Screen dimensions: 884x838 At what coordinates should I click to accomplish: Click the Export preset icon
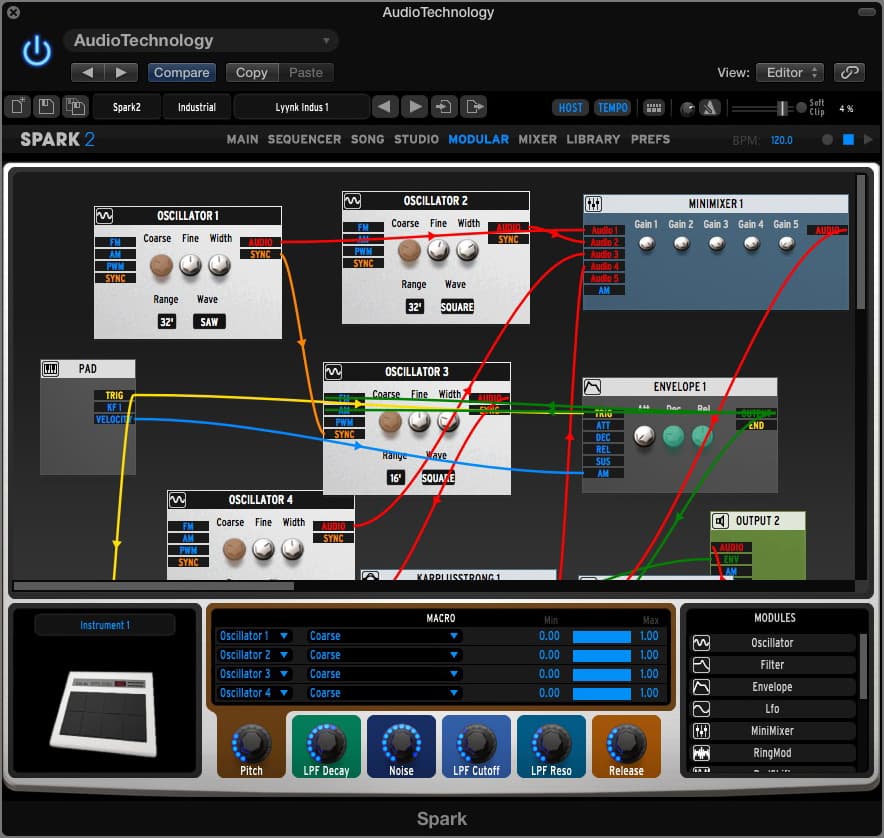coord(474,107)
